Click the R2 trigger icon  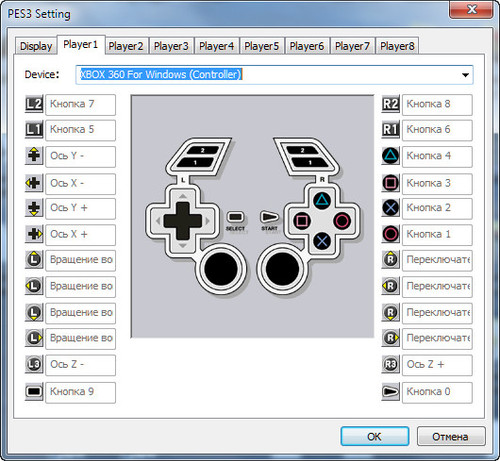pos(391,104)
